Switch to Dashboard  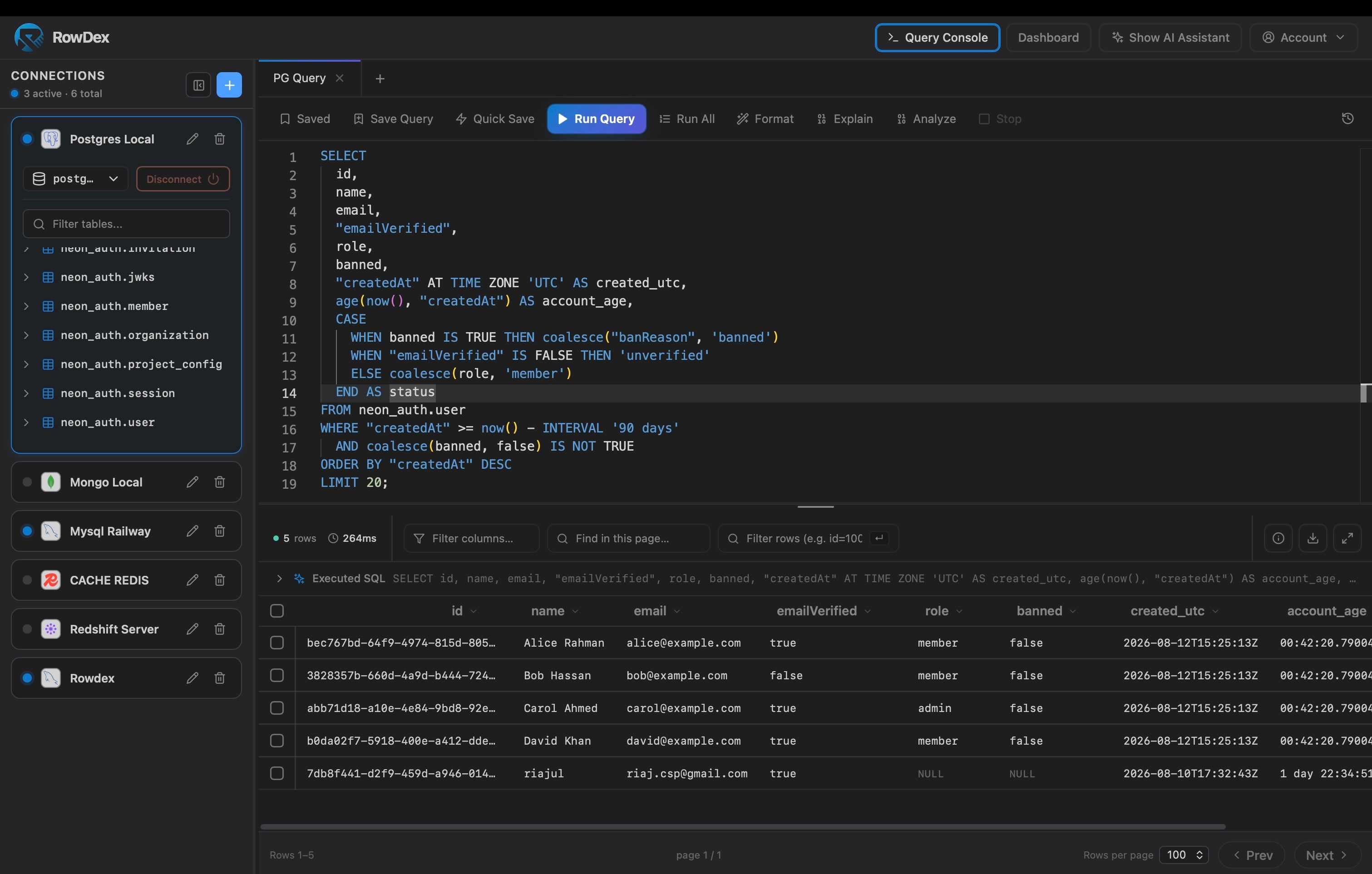1048,38
